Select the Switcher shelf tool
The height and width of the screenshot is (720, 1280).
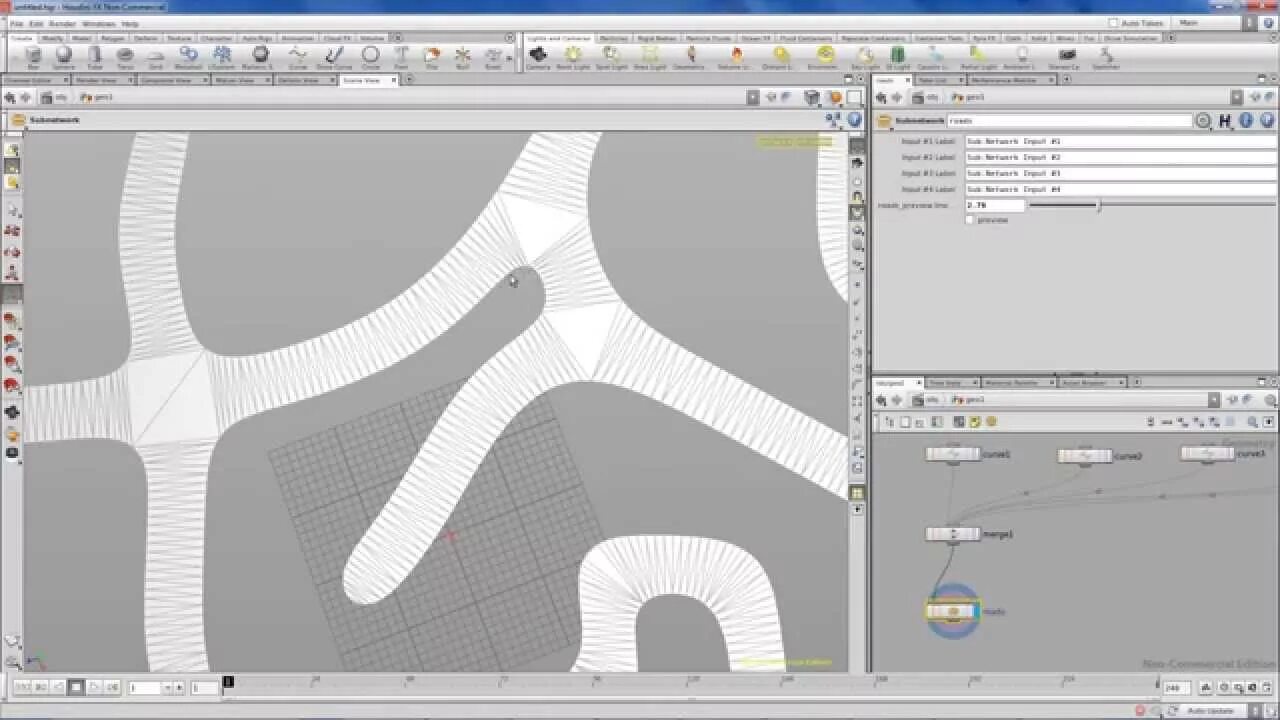[1105, 57]
